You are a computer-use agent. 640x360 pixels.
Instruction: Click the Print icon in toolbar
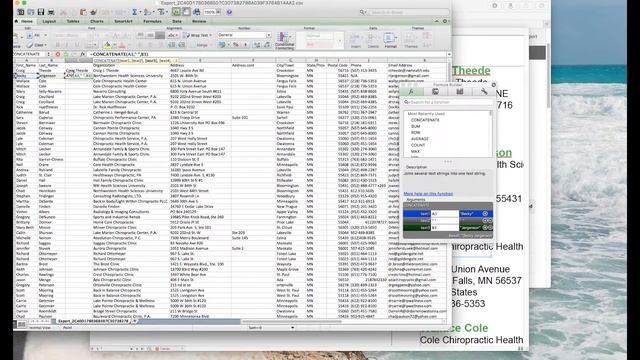[51, 12]
